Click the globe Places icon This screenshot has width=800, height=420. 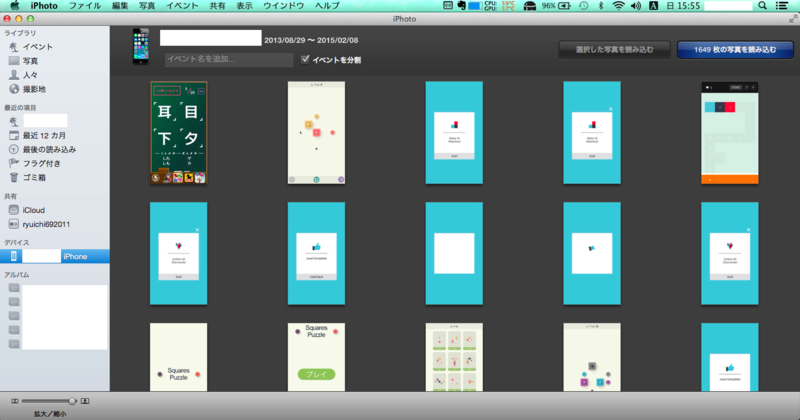tap(14, 89)
